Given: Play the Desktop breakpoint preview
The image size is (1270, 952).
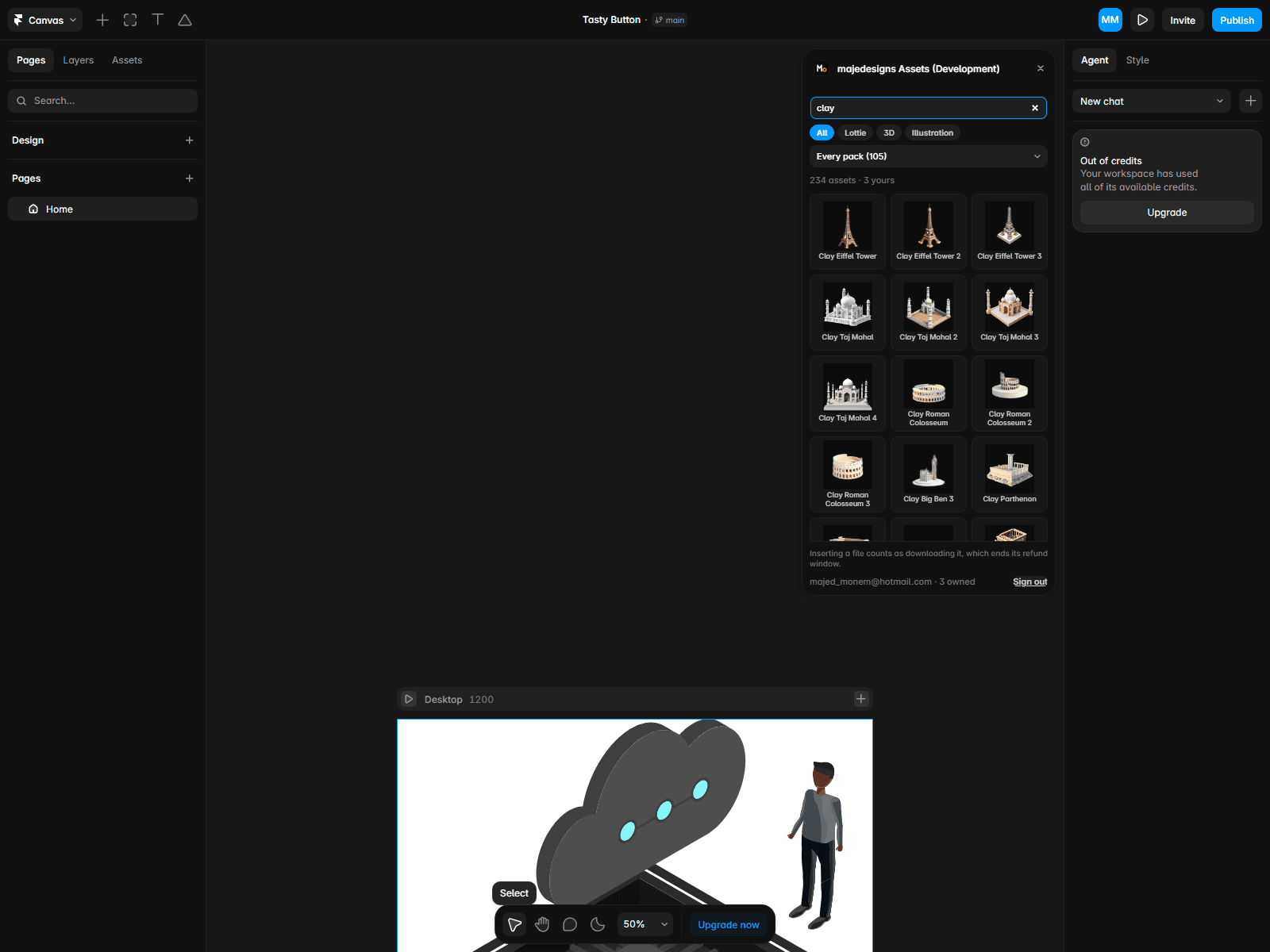Looking at the screenshot, I should pos(409,699).
